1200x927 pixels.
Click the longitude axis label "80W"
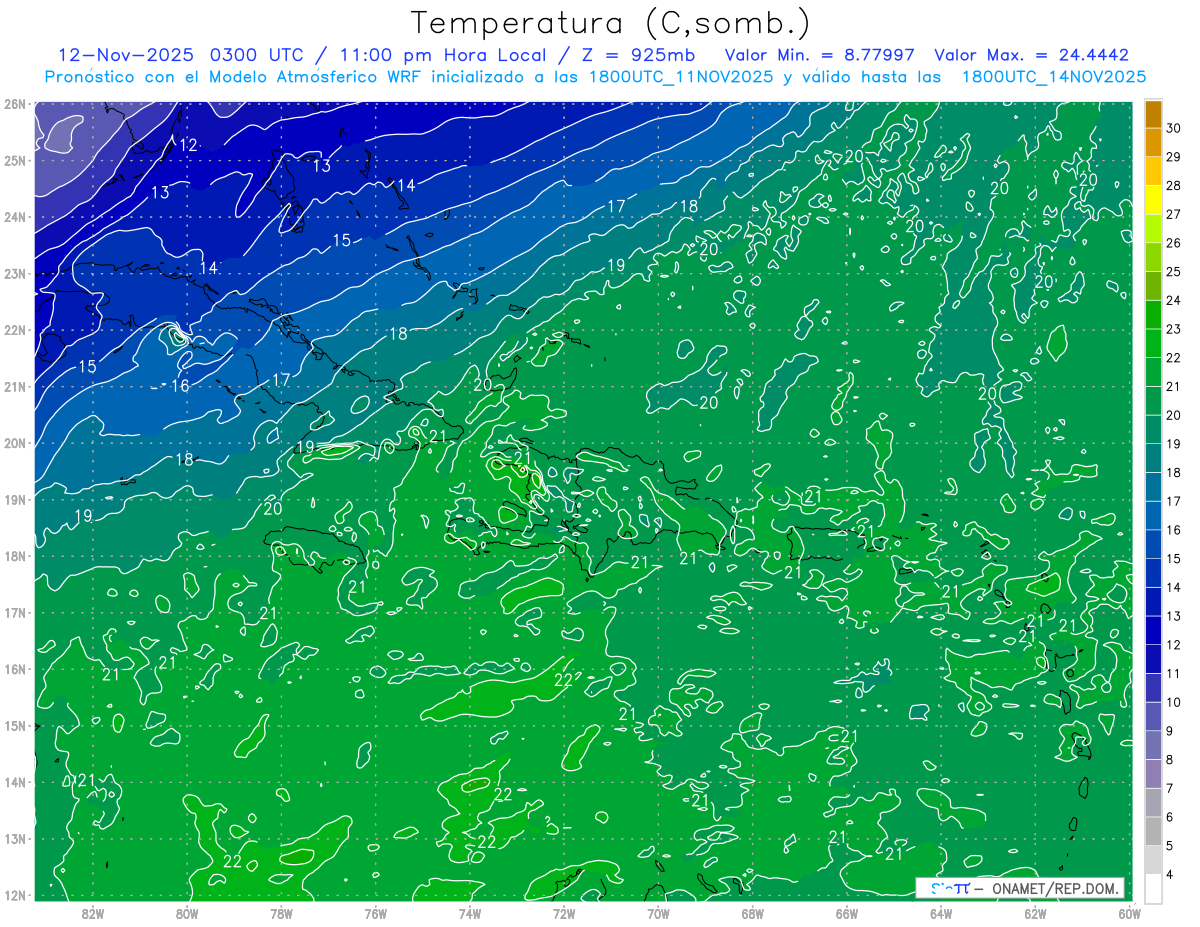tap(187, 913)
